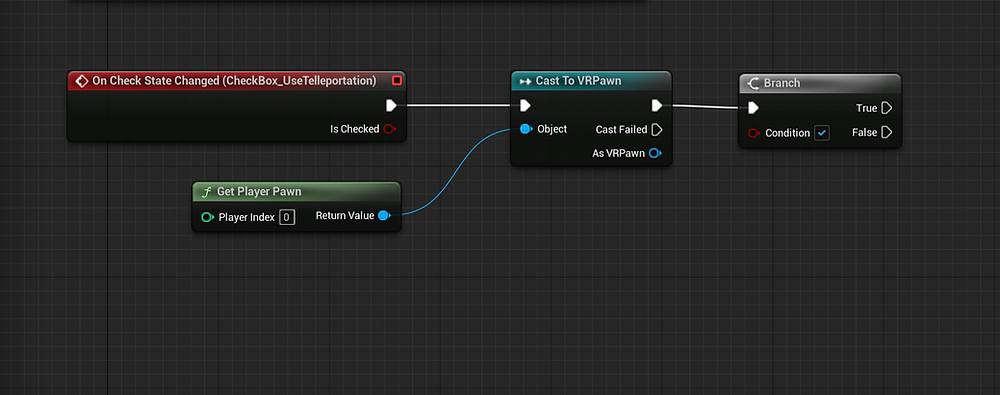
Task: Click the Condition label on Branch
Action: click(x=788, y=133)
